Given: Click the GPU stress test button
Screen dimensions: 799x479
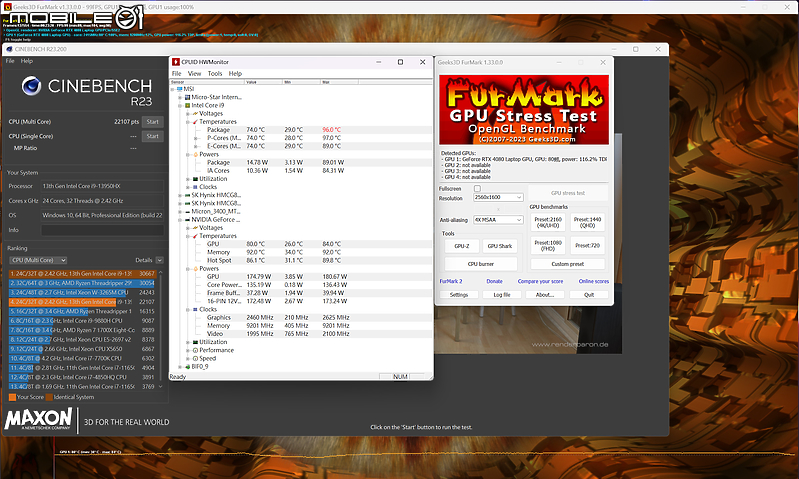Looking at the screenshot, I should pos(568,193).
